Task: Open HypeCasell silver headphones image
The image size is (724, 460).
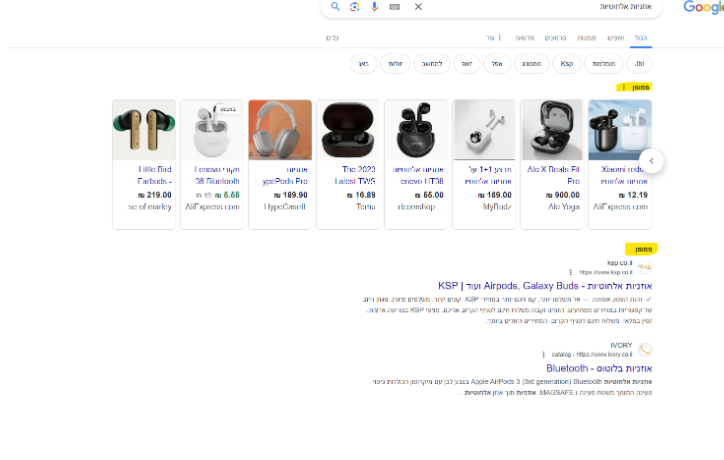Action: [280, 130]
